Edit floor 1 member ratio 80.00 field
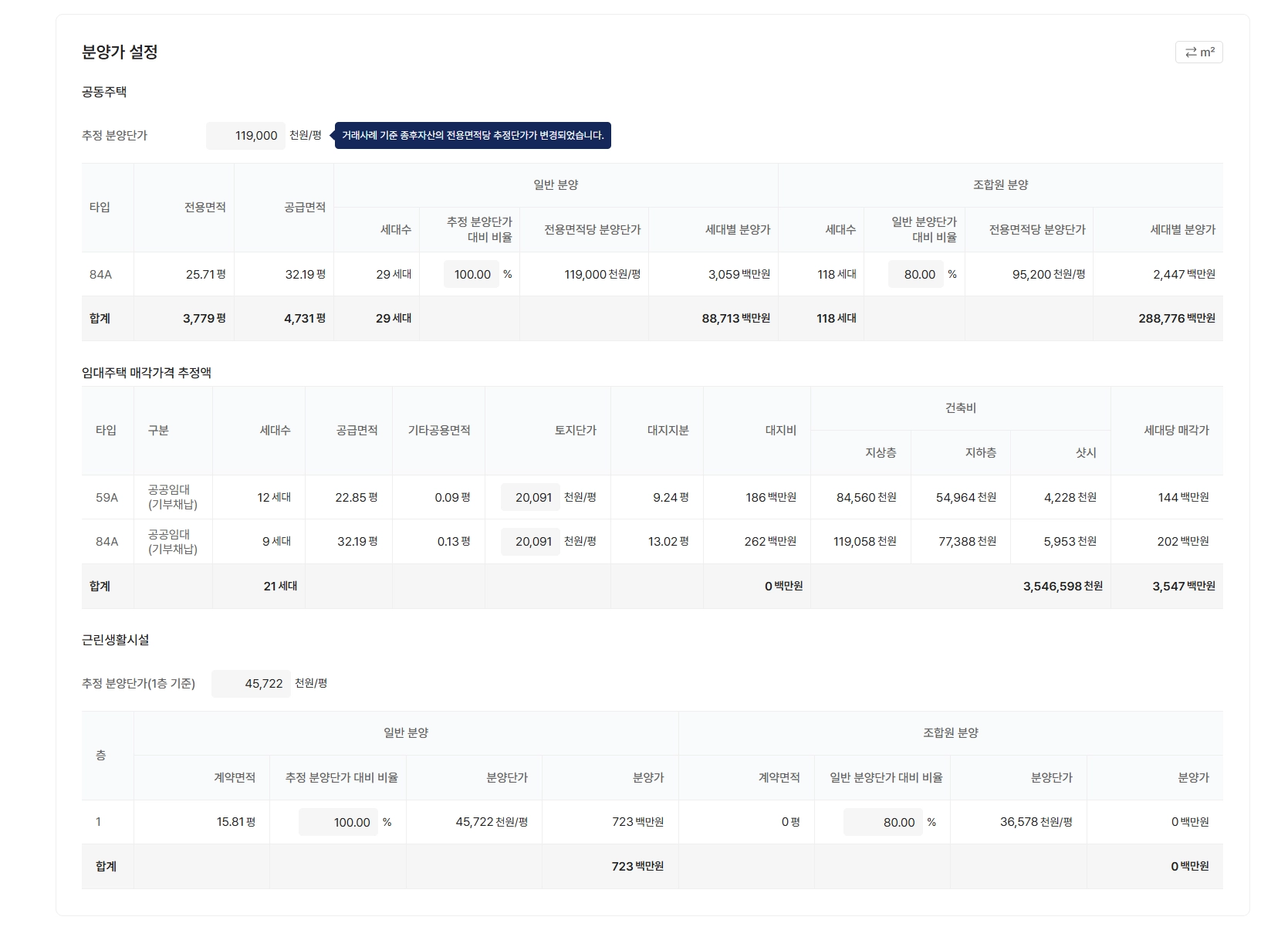This screenshot has height=937, width=1288. point(883,822)
